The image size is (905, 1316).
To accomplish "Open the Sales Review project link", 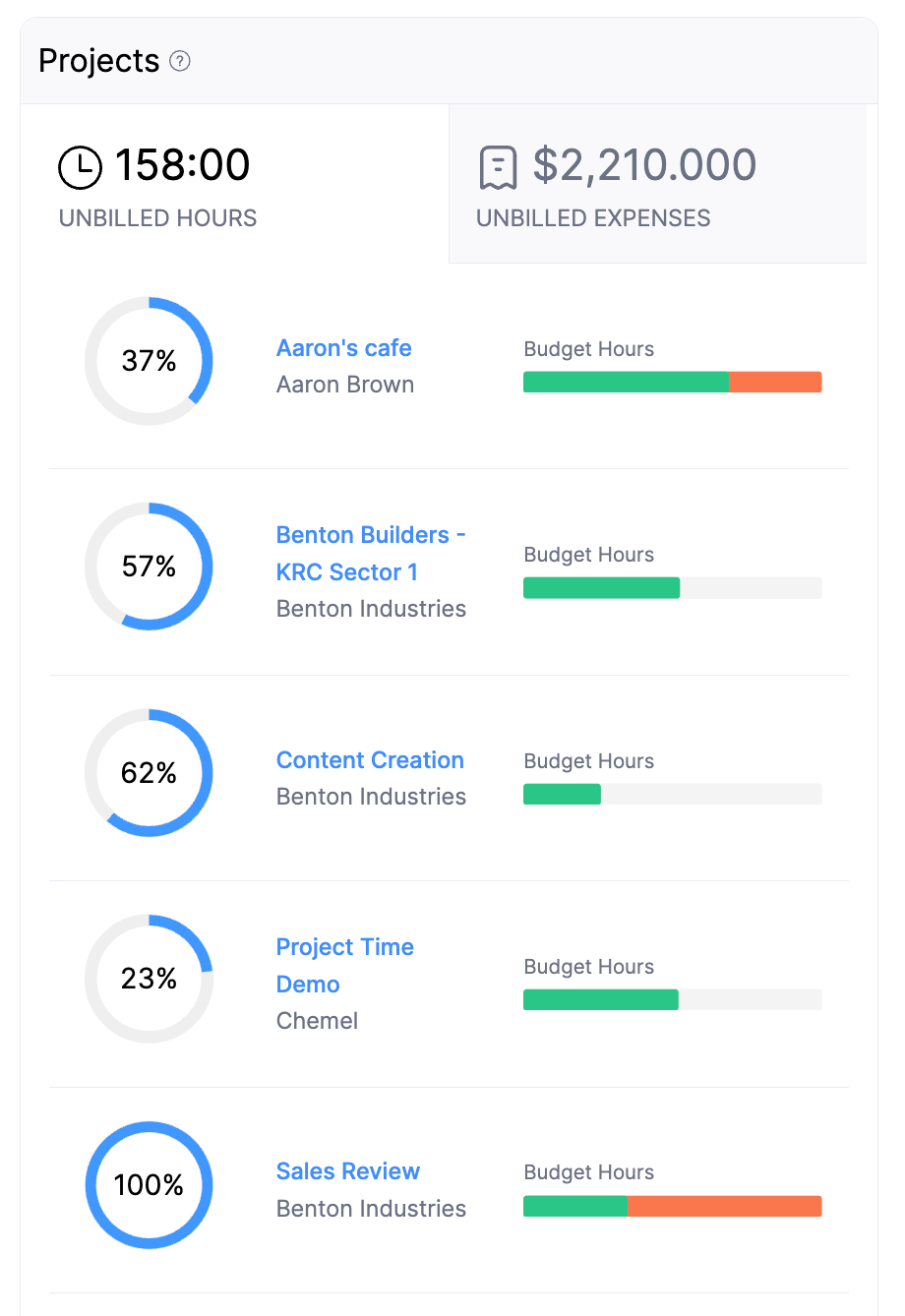I will [x=347, y=1171].
